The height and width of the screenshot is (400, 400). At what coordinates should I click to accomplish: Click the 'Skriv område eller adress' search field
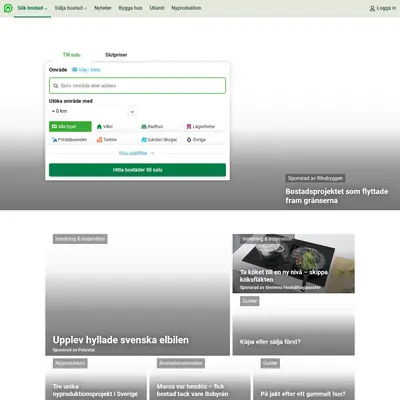pyautogui.click(x=137, y=86)
